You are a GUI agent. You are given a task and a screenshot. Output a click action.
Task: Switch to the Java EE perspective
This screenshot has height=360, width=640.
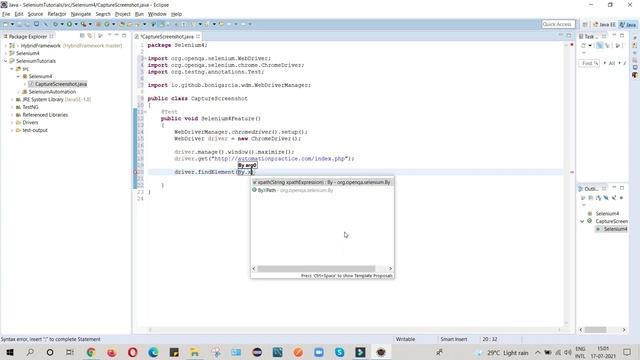click(604, 24)
